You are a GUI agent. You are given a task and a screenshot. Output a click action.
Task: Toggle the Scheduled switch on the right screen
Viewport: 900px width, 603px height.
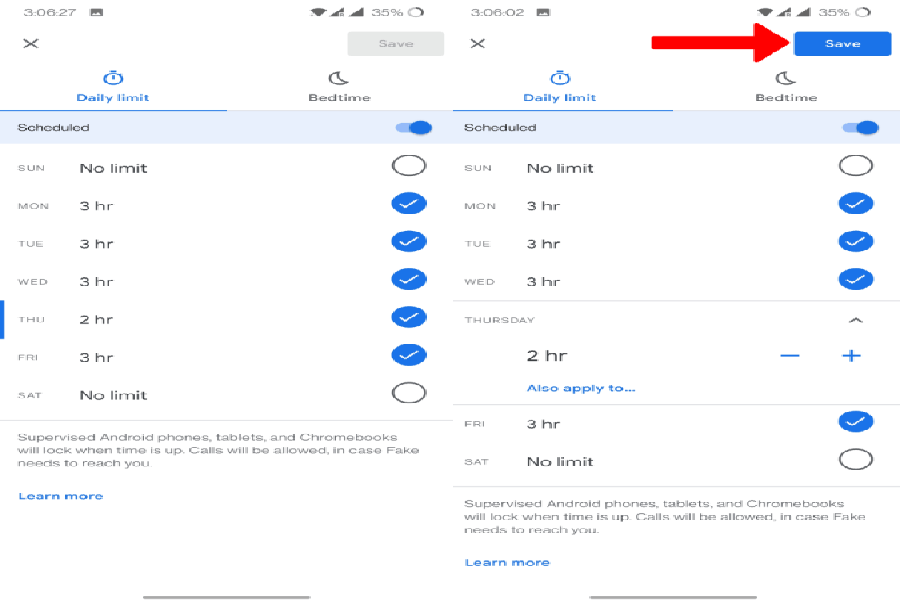pyautogui.click(x=860, y=128)
